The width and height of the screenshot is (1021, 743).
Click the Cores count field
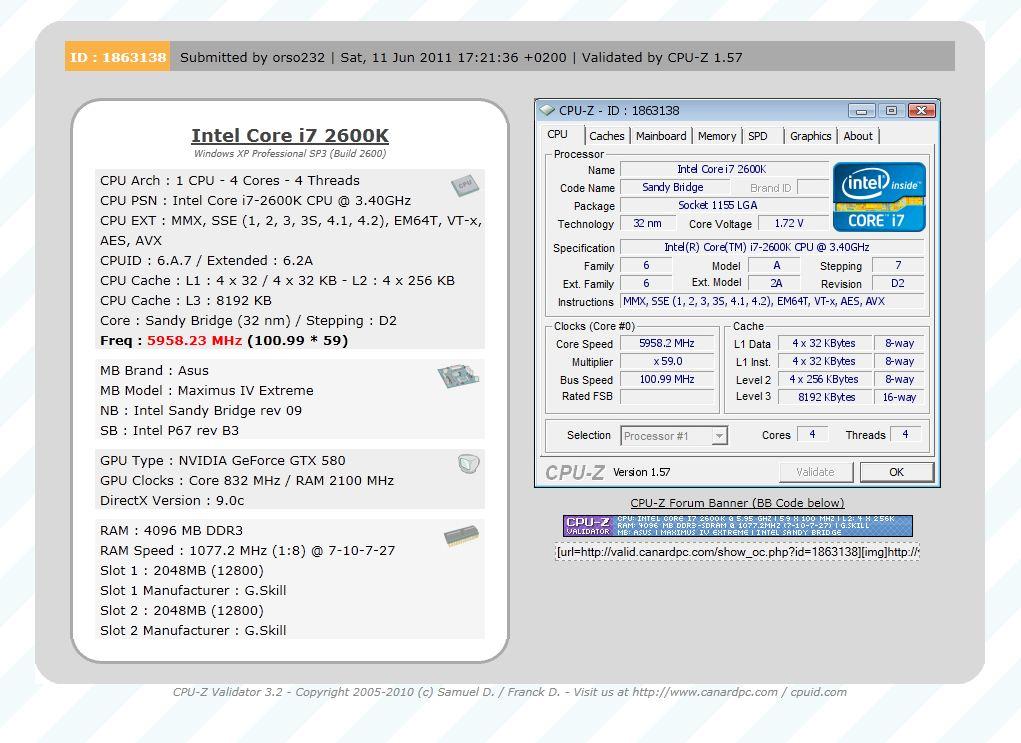coord(812,434)
